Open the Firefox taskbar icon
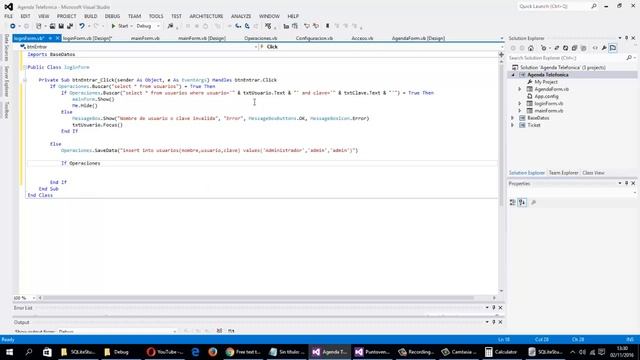Screen dimensions: 640x360 click(213, 352)
